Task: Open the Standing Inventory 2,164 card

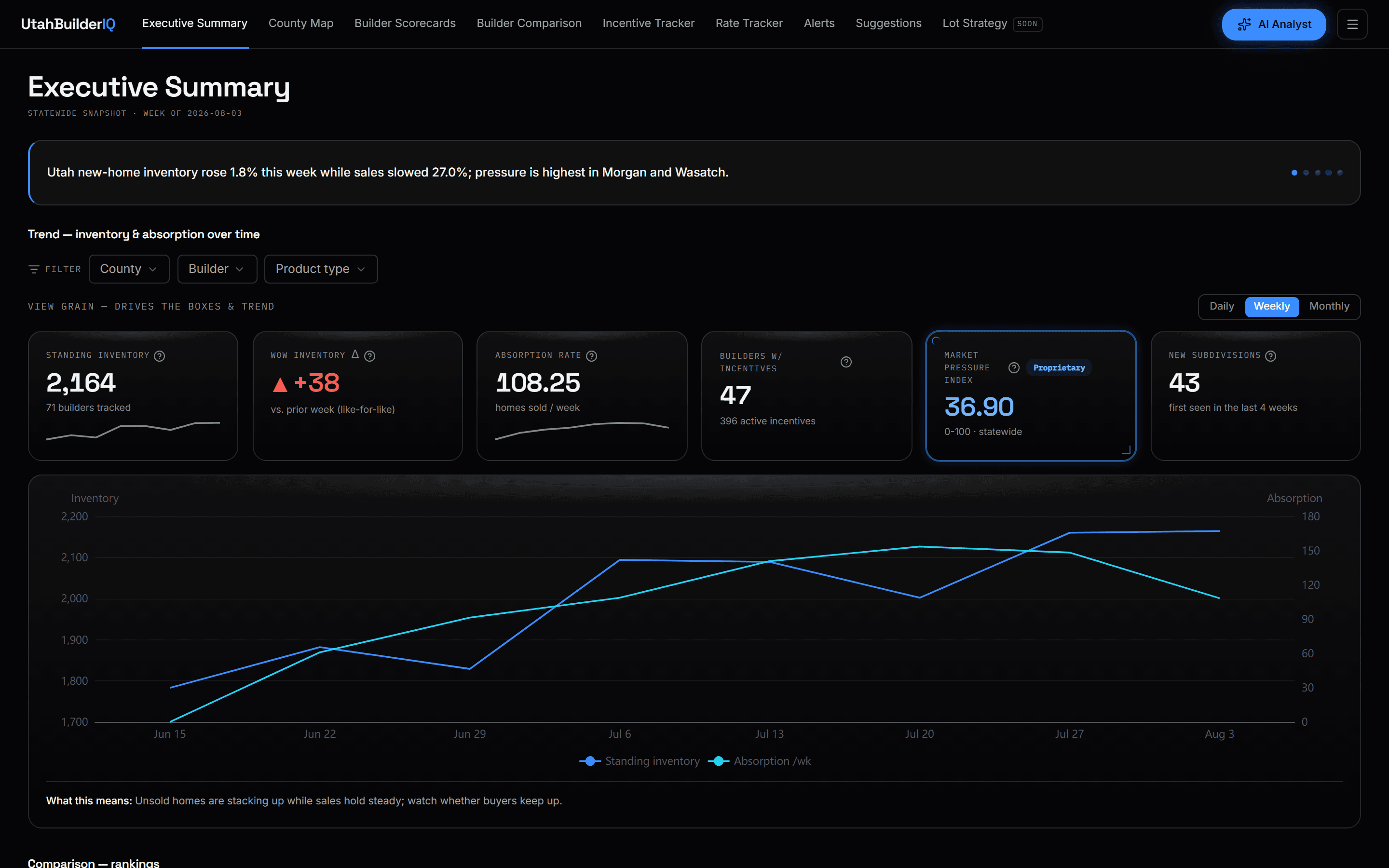Action: (x=133, y=395)
